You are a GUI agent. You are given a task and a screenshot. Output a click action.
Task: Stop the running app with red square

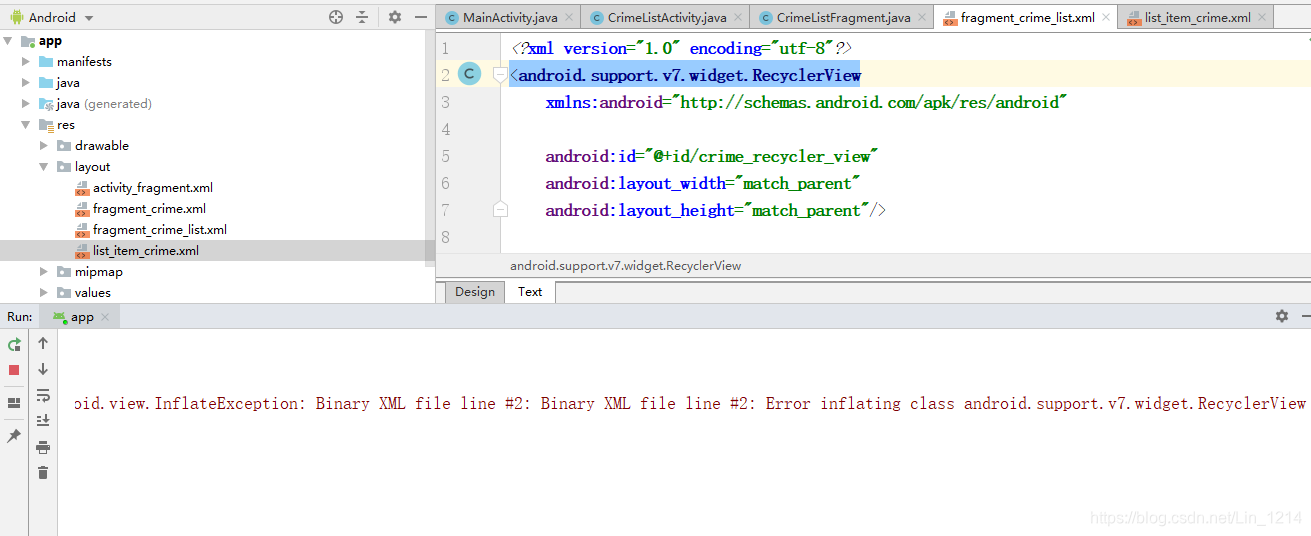(14, 370)
